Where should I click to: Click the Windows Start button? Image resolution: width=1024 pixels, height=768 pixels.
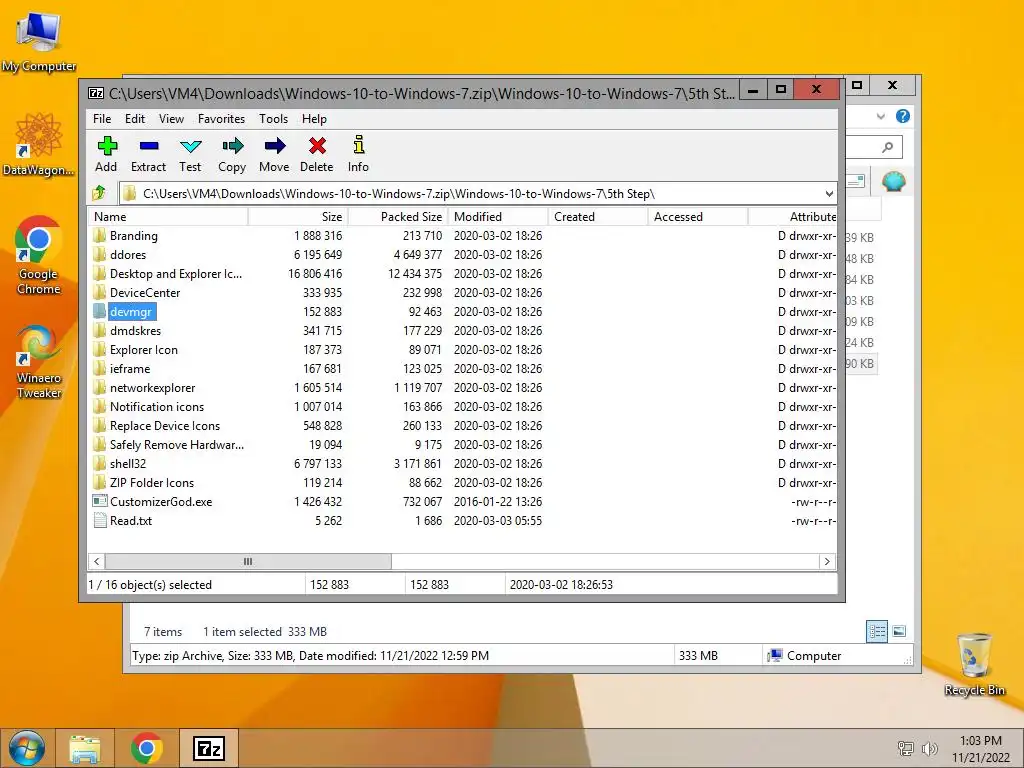pos(27,748)
